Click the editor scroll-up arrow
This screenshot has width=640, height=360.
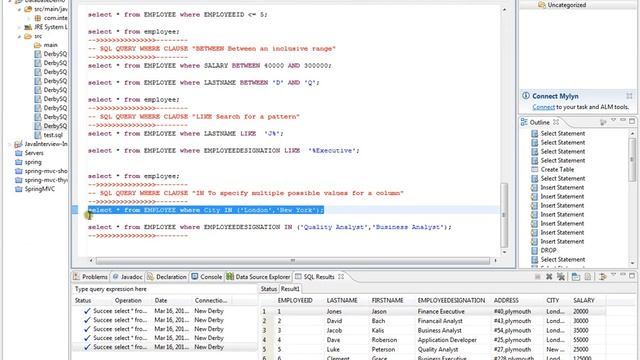pos(504,9)
